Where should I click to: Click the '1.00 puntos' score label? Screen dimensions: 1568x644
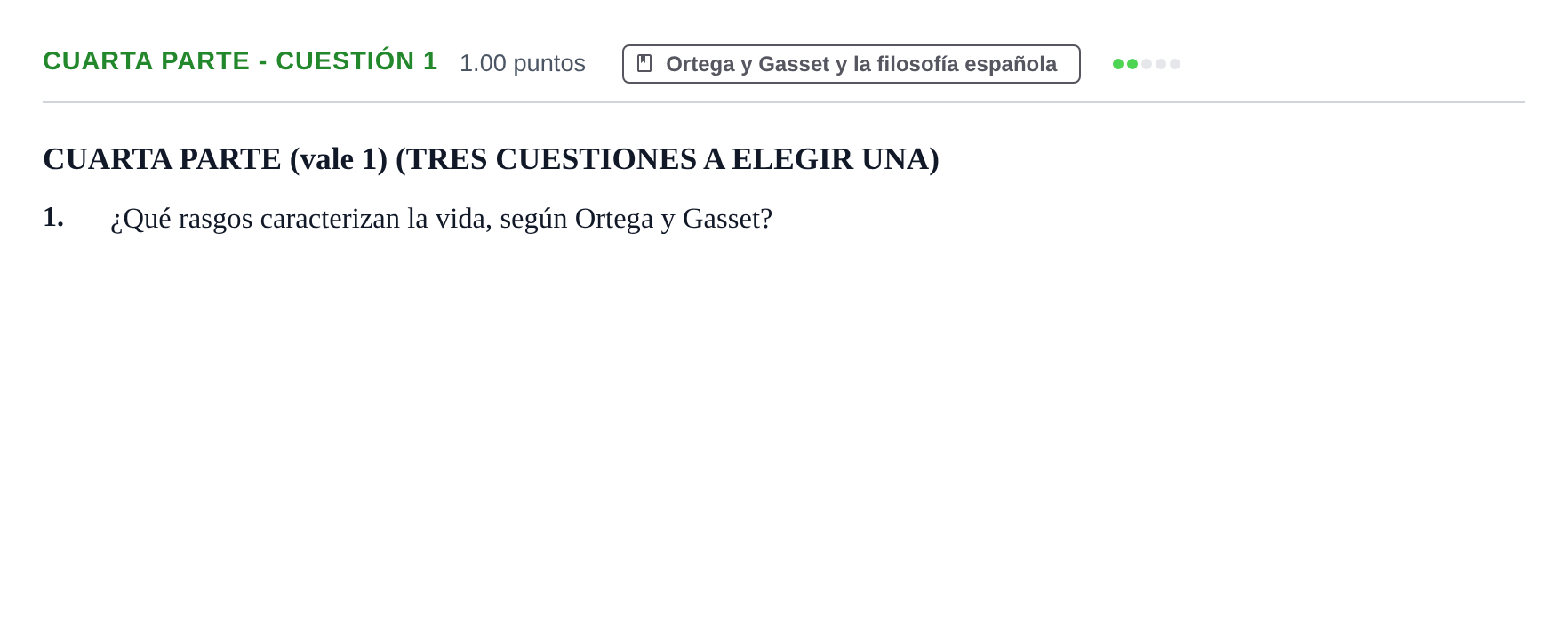(x=523, y=63)
